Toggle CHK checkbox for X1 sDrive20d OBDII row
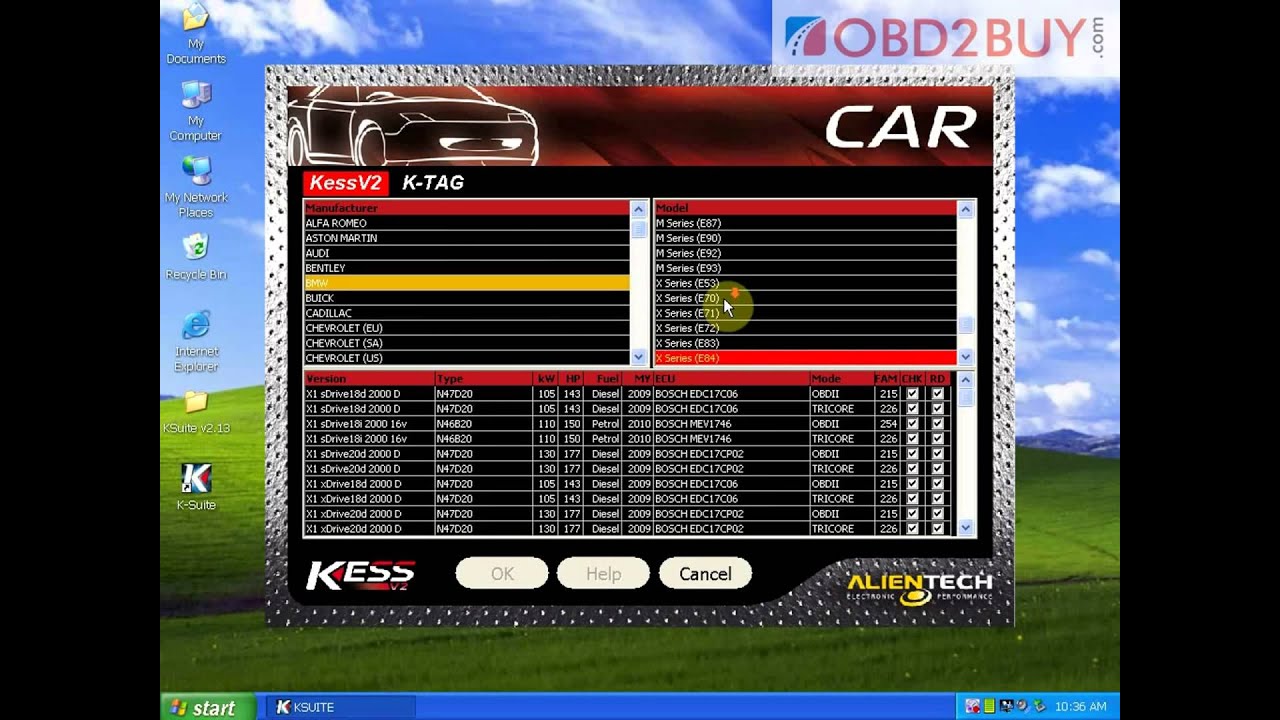1280x720 pixels. coord(912,454)
